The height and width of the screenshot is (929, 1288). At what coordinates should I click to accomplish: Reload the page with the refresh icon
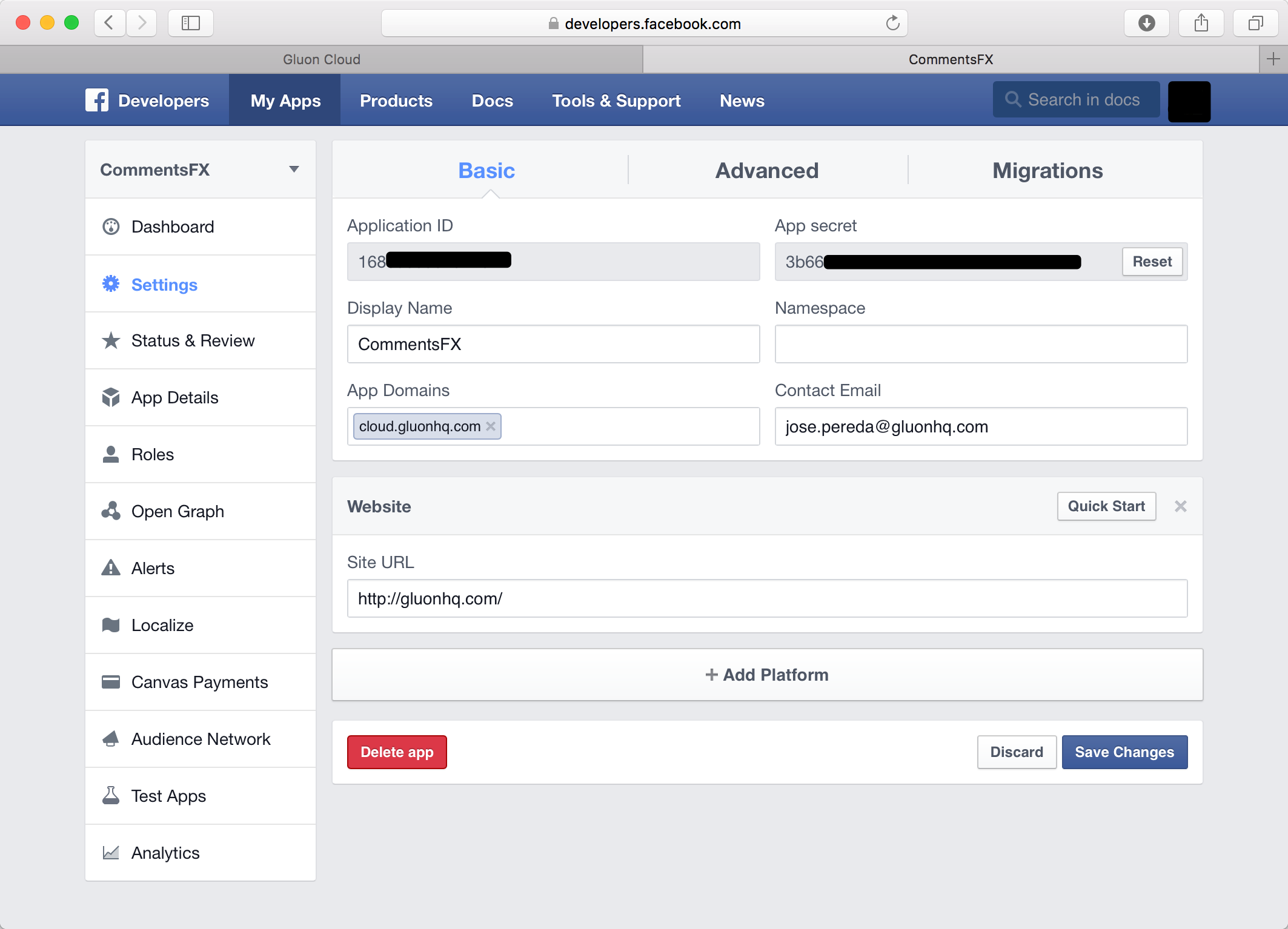pyautogui.click(x=892, y=24)
